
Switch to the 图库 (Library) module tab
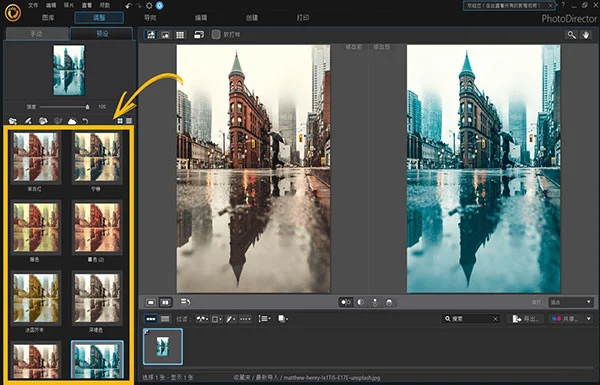coord(48,18)
